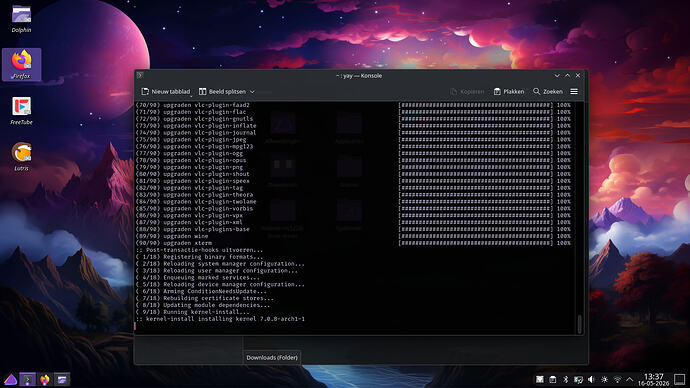Open the volume control tray icon

(591, 379)
